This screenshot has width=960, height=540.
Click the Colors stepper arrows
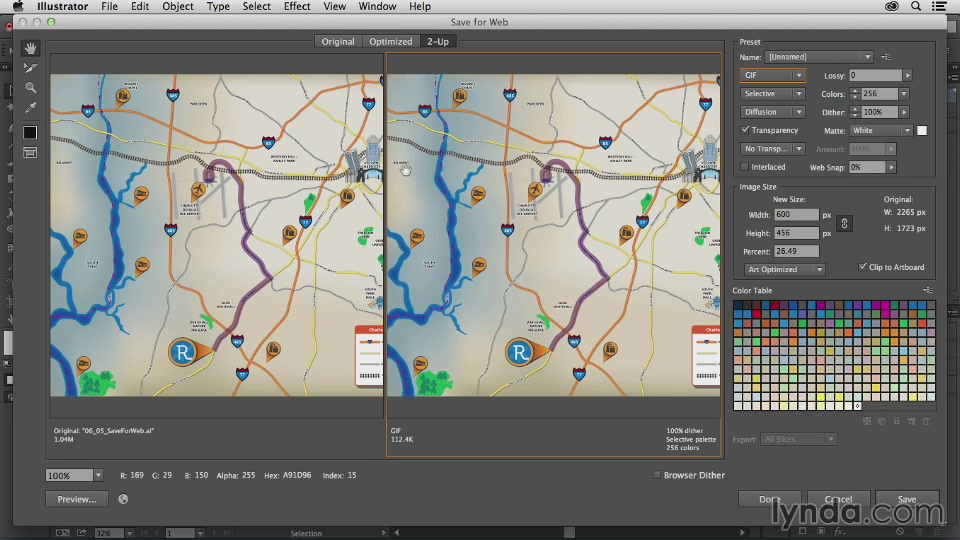pos(855,94)
